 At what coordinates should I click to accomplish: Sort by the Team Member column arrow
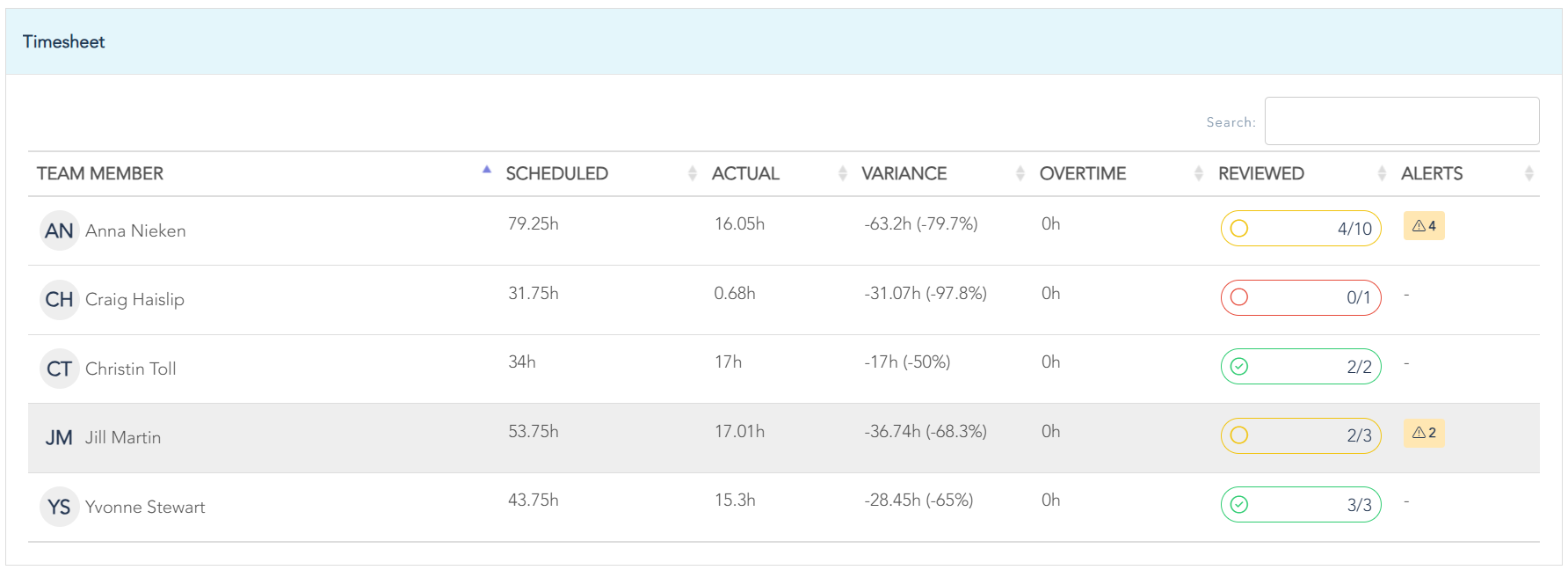click(x=486, y=171)
